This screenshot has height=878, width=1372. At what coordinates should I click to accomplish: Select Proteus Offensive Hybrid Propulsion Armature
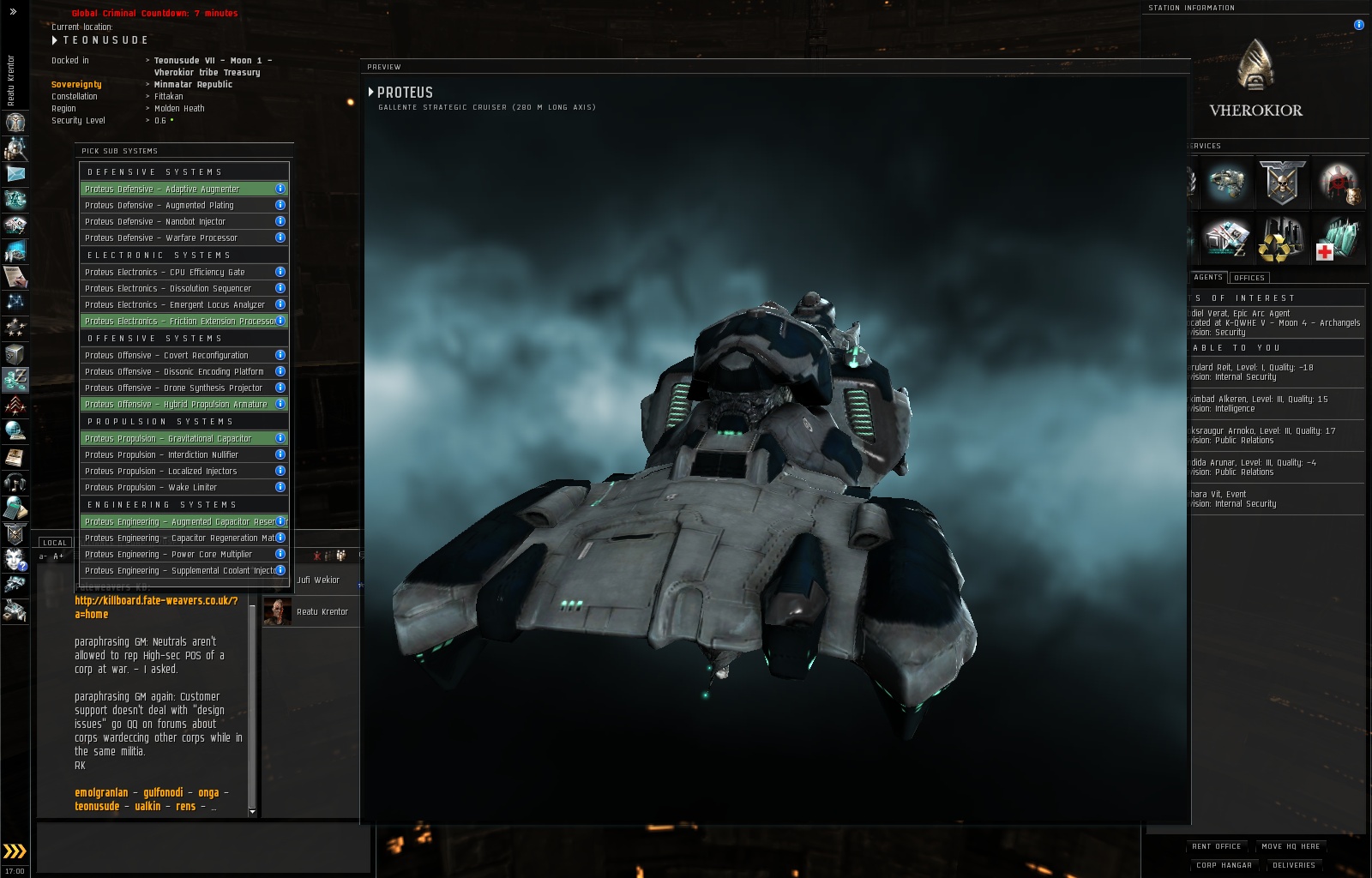point(184,404)
